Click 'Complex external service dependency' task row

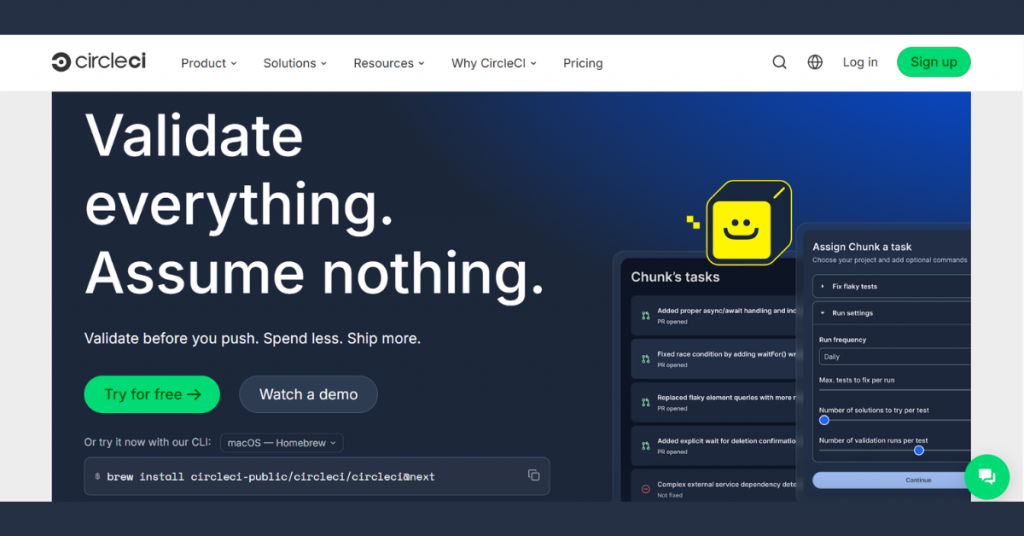tap(714, 486)
